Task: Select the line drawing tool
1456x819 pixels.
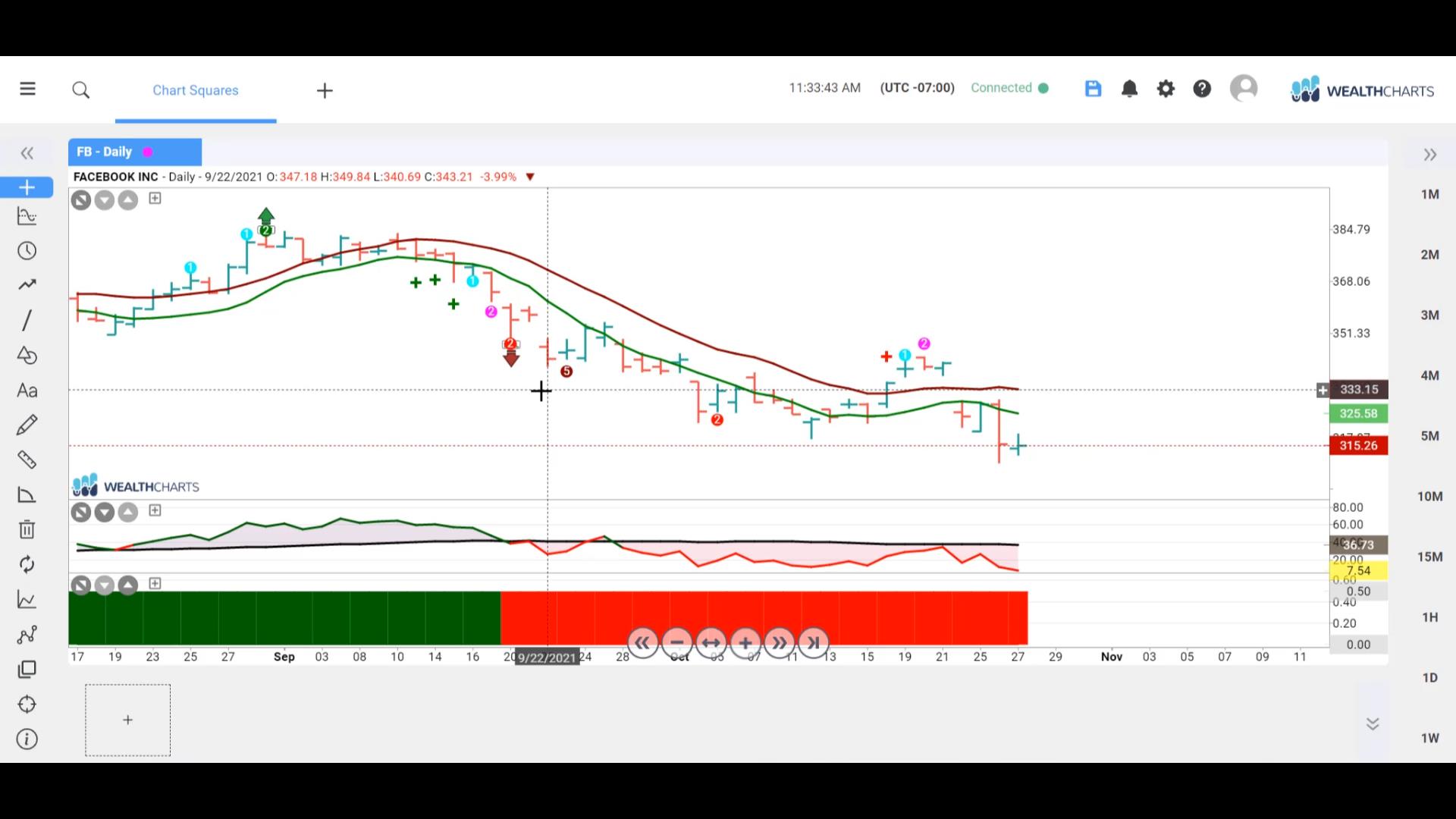Action: pos(27,320)
